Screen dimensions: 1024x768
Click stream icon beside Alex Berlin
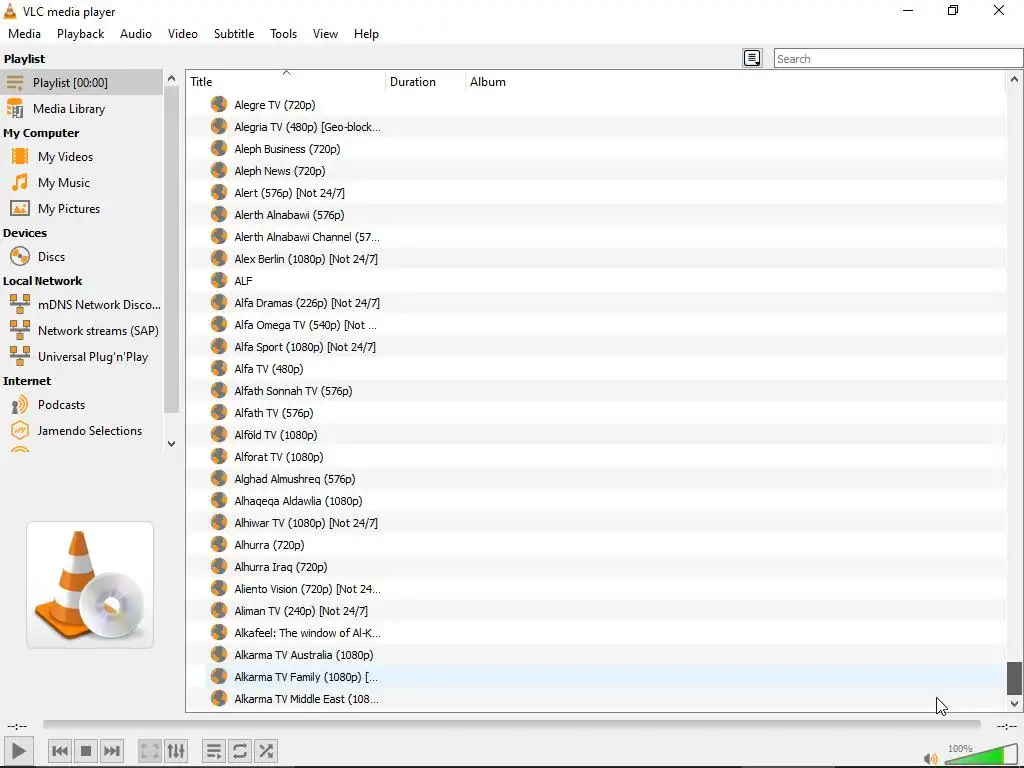click(219, 259)
